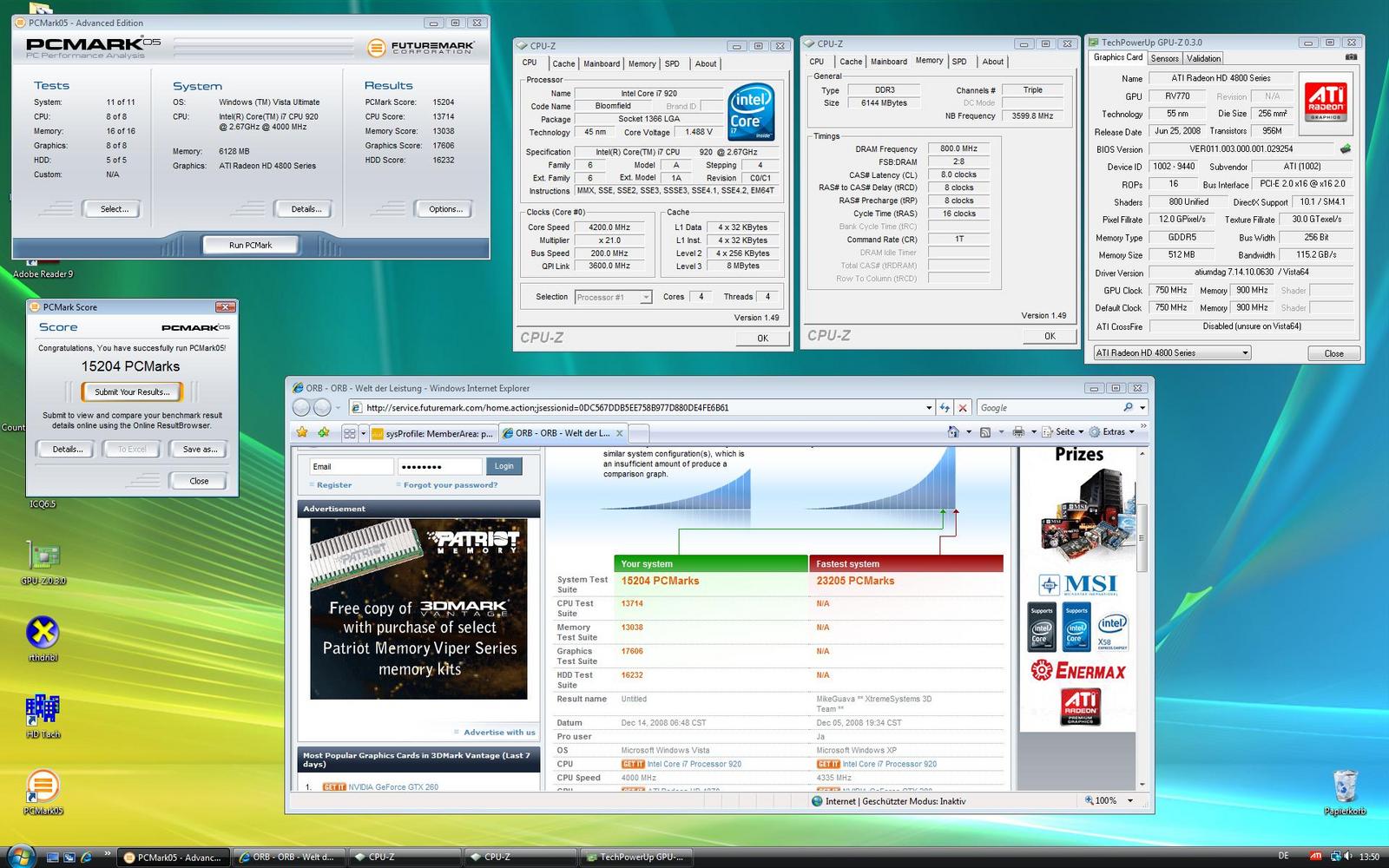Click the Login button on ORB page
The image size is (1389, 868).
click(504, 466)
